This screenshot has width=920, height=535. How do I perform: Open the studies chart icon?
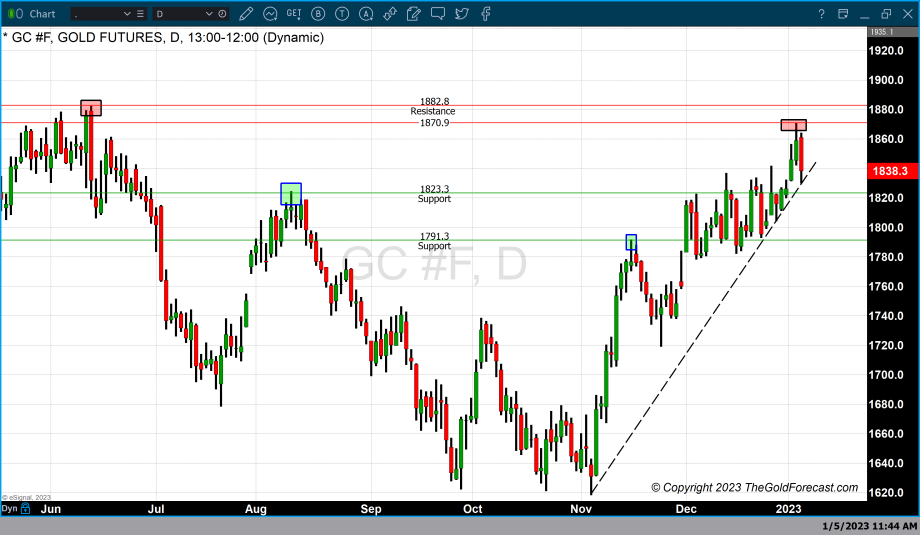pos(271,13)
